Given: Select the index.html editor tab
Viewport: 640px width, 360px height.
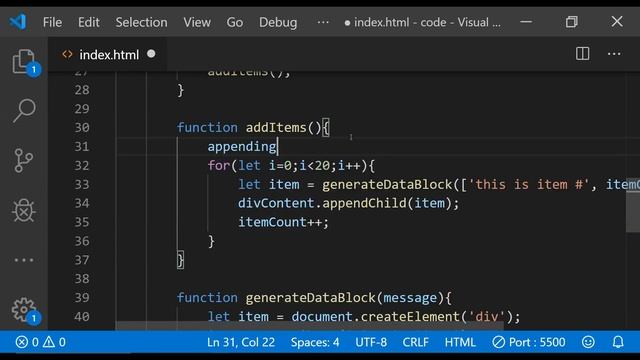Looking at the screenshot, I should pyautogui.click(x=108, y=54).
